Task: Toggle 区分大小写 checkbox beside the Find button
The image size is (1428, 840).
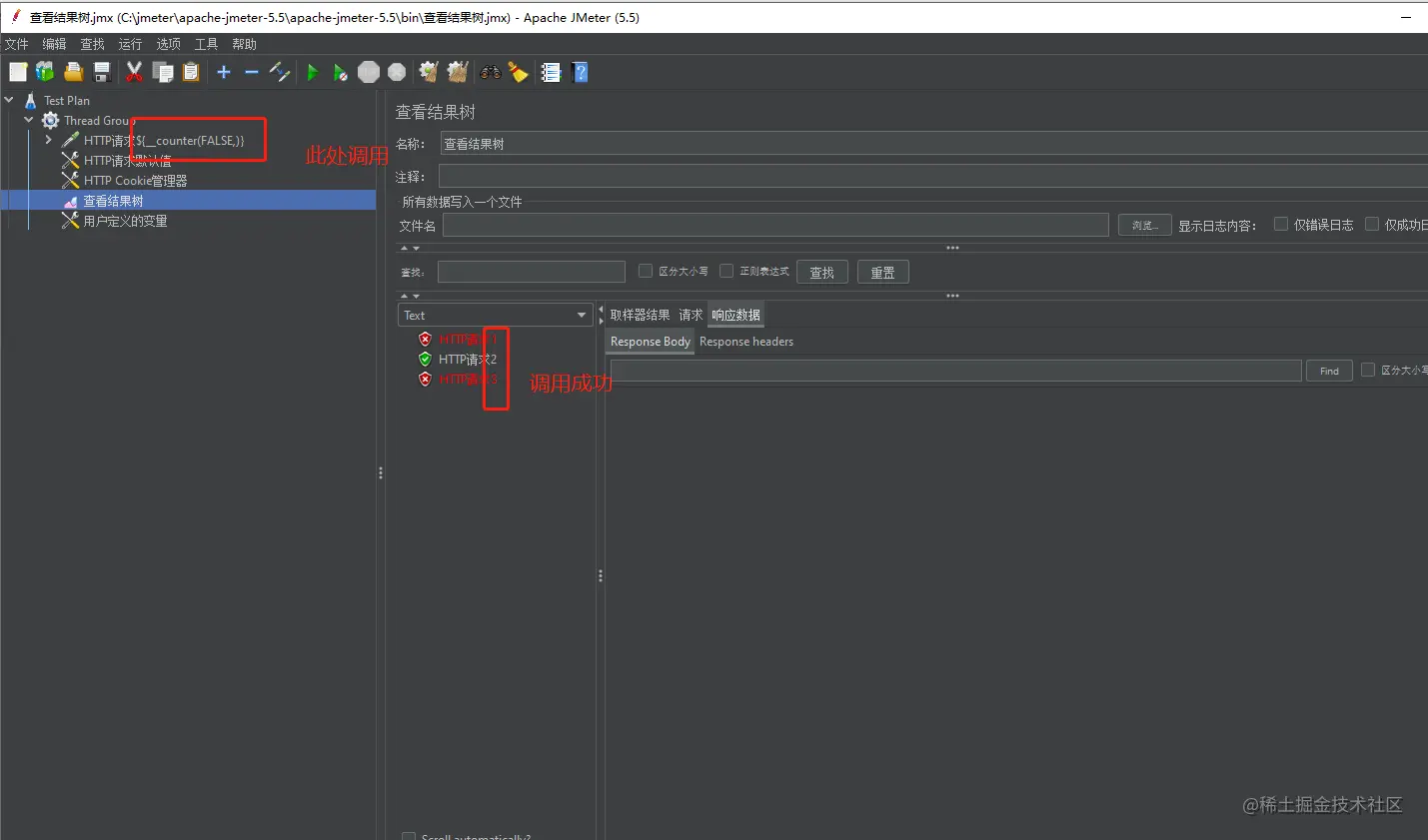Action: 1368,370
